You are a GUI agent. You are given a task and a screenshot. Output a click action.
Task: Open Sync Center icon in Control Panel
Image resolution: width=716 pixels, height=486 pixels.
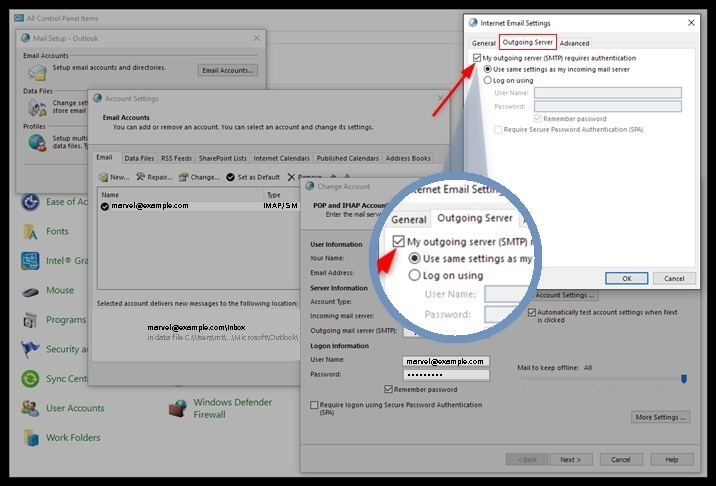(30, 379)
